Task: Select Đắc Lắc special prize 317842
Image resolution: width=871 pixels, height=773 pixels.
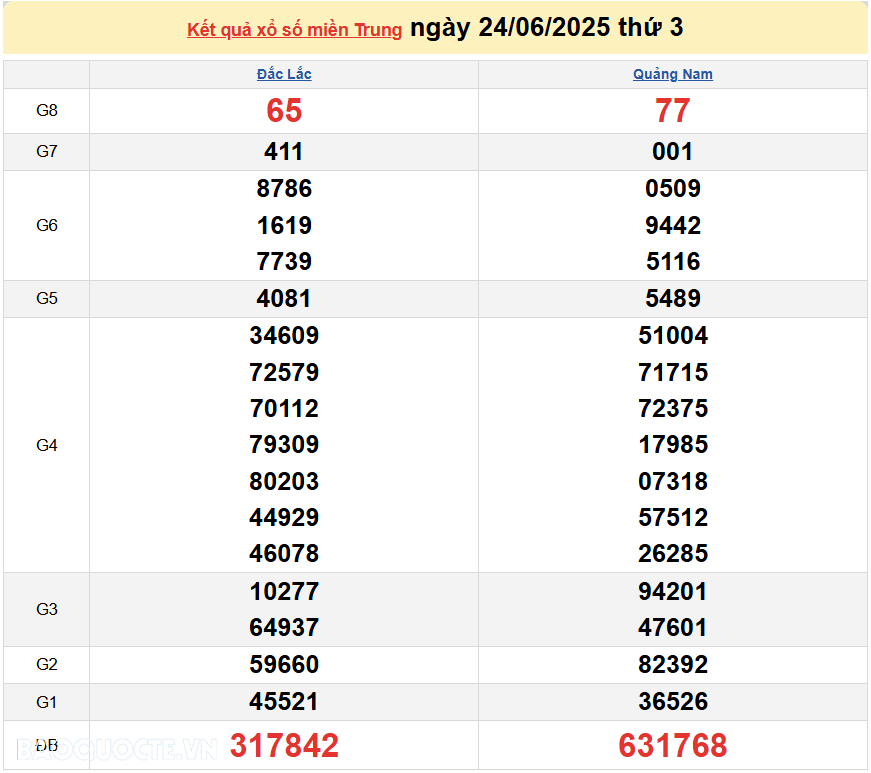Action: point(284,745)
